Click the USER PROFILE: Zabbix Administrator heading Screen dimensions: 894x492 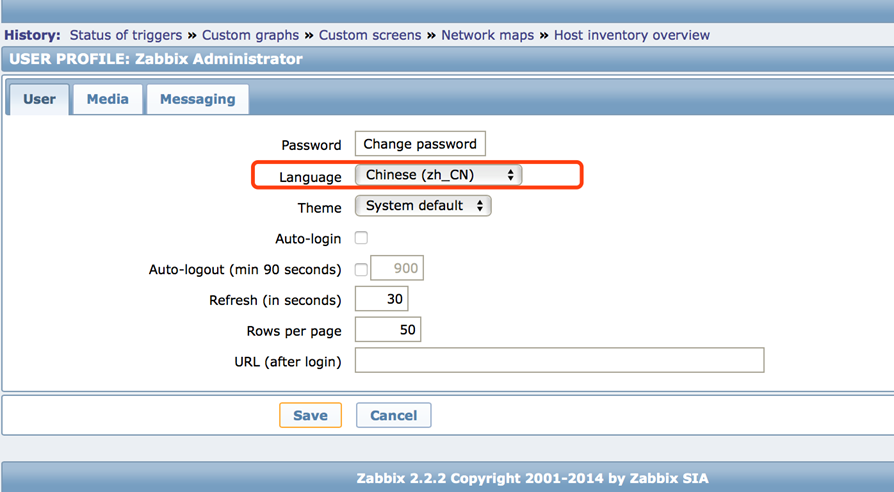156,59
